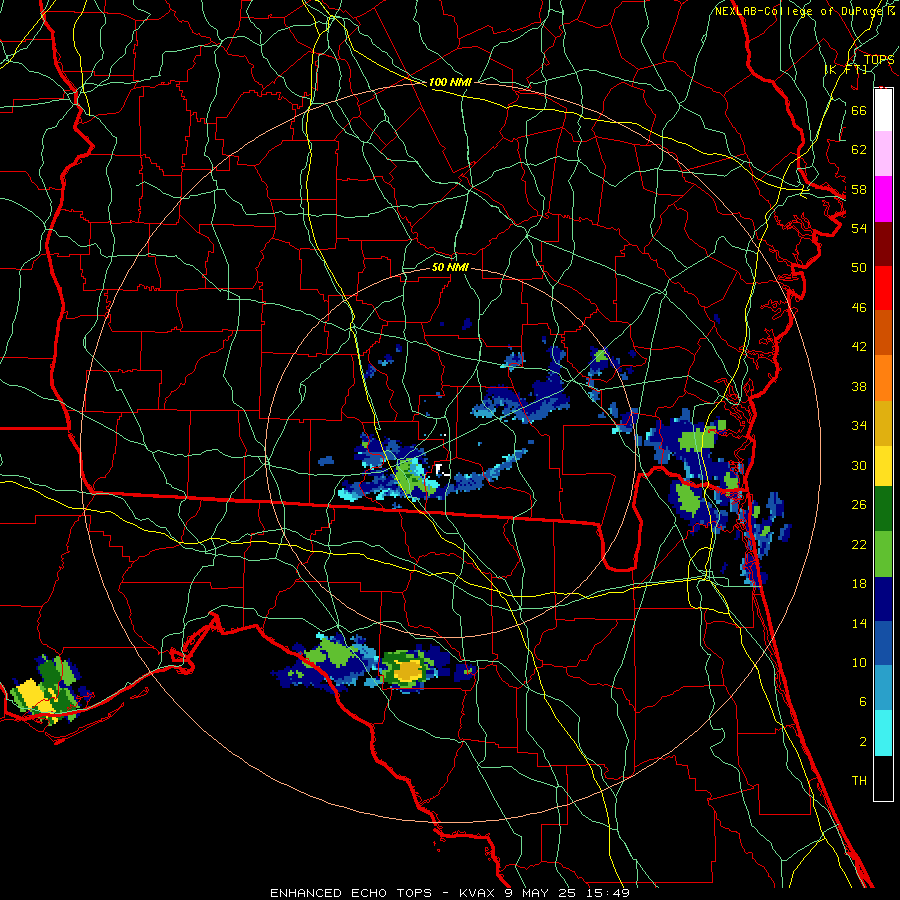Screen dimensions: 900x900
Task: Click the light blue swatch near 14
Action: [x=883, y=688]
